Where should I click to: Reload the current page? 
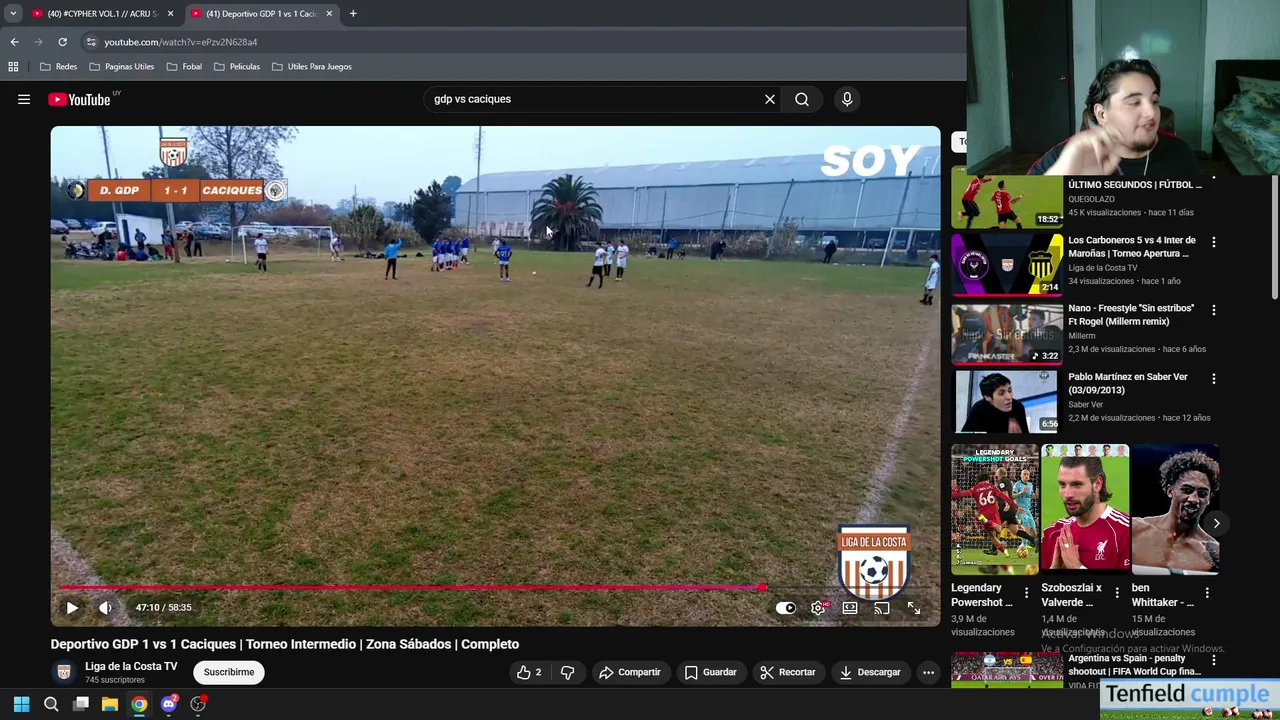tap(62, 42)
